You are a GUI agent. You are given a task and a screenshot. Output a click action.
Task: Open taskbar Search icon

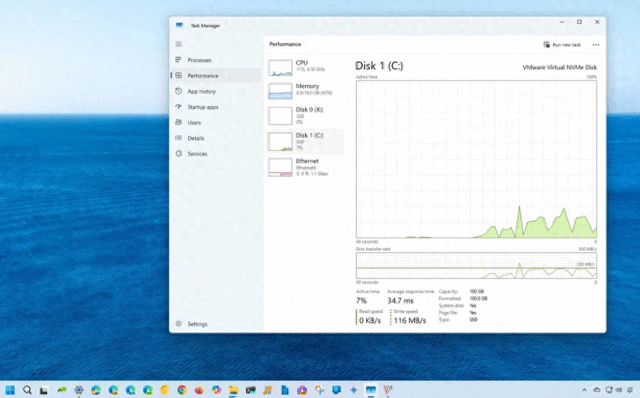click(27, 390)
